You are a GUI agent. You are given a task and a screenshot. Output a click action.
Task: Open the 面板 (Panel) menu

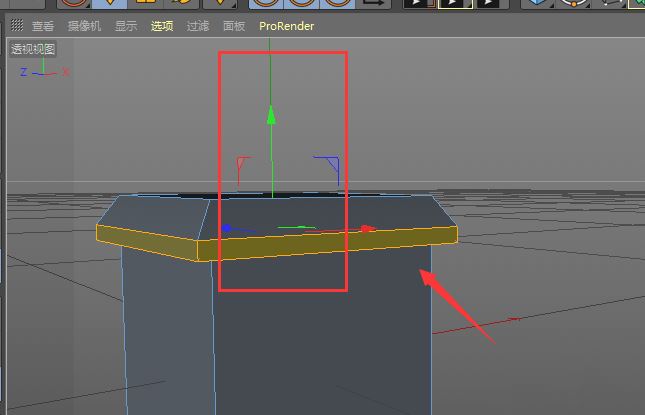click(234, 26)
